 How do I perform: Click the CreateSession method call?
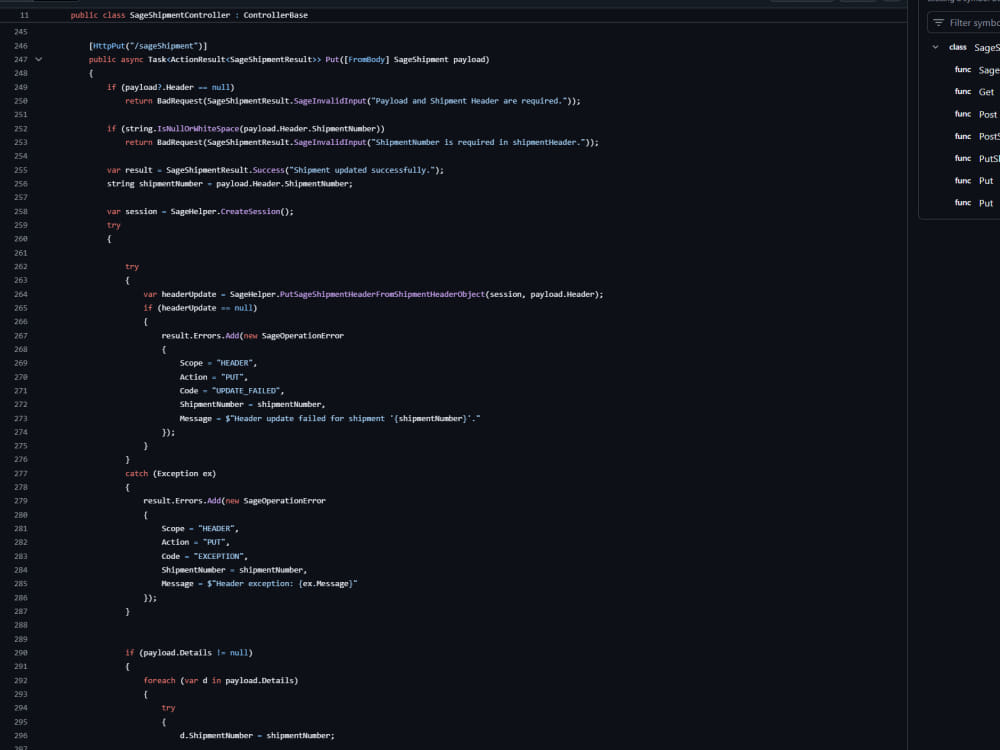point(250,212)
